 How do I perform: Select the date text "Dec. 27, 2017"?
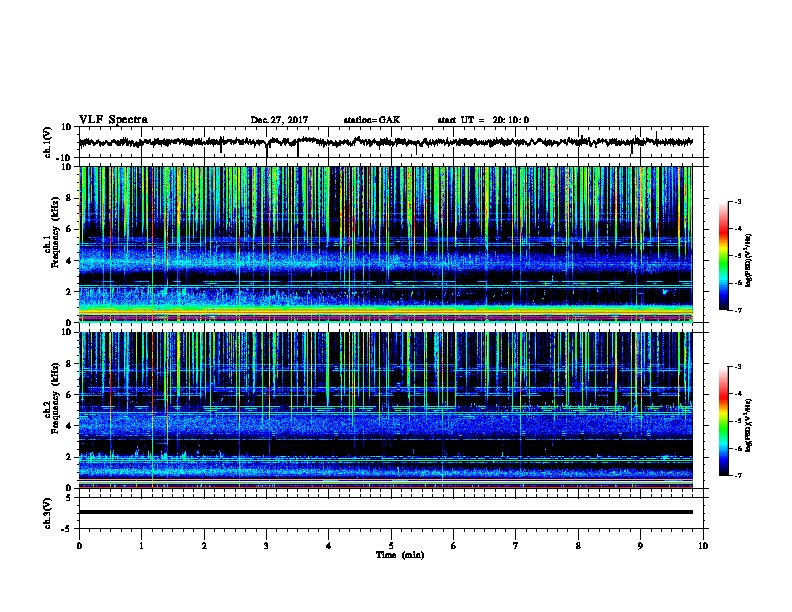[x=279, y=120]
